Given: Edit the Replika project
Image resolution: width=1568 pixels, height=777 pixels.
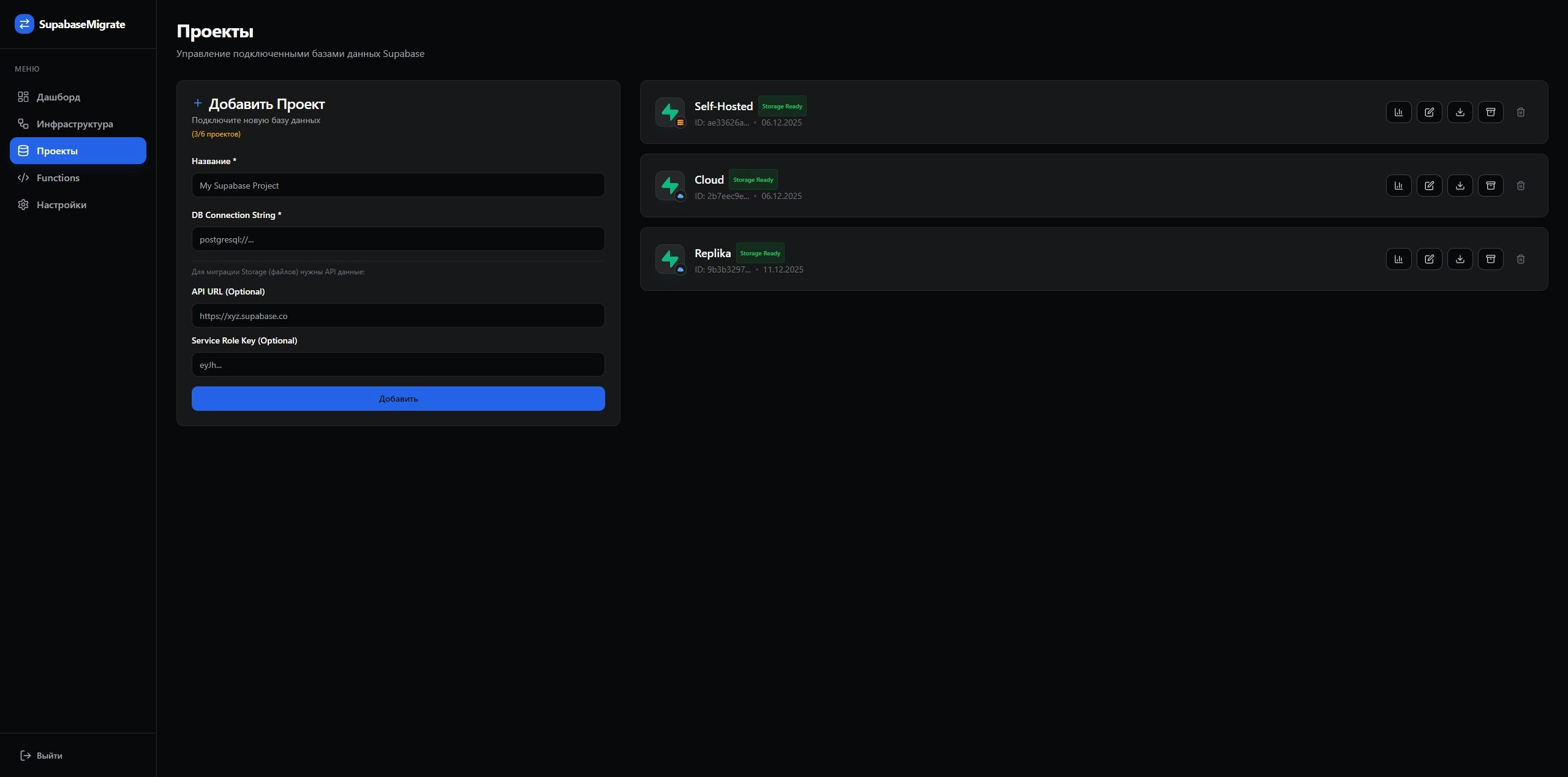Looking at the screenshot, I should (x=1429, y=259).
